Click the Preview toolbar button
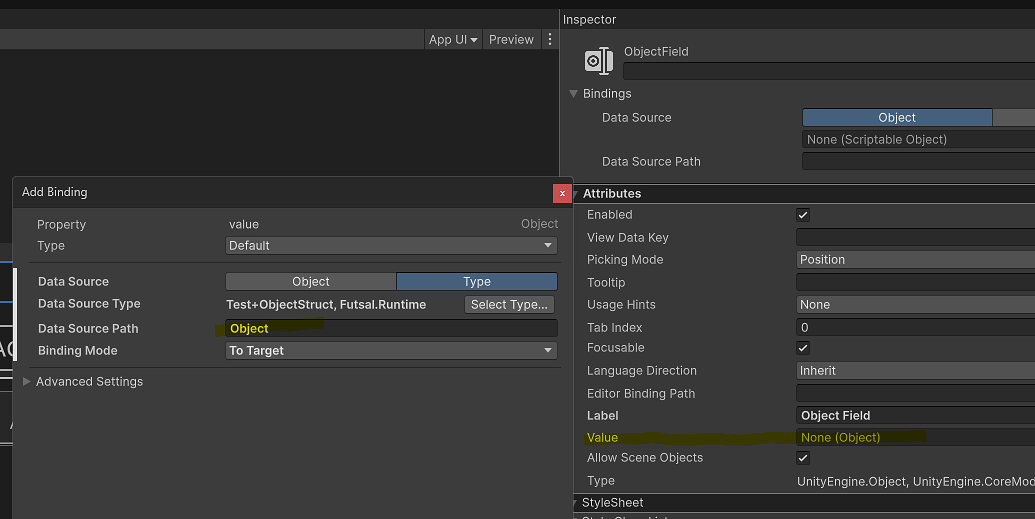The width and height of the screenshot is (1035, 519). [x=511, y=39]
